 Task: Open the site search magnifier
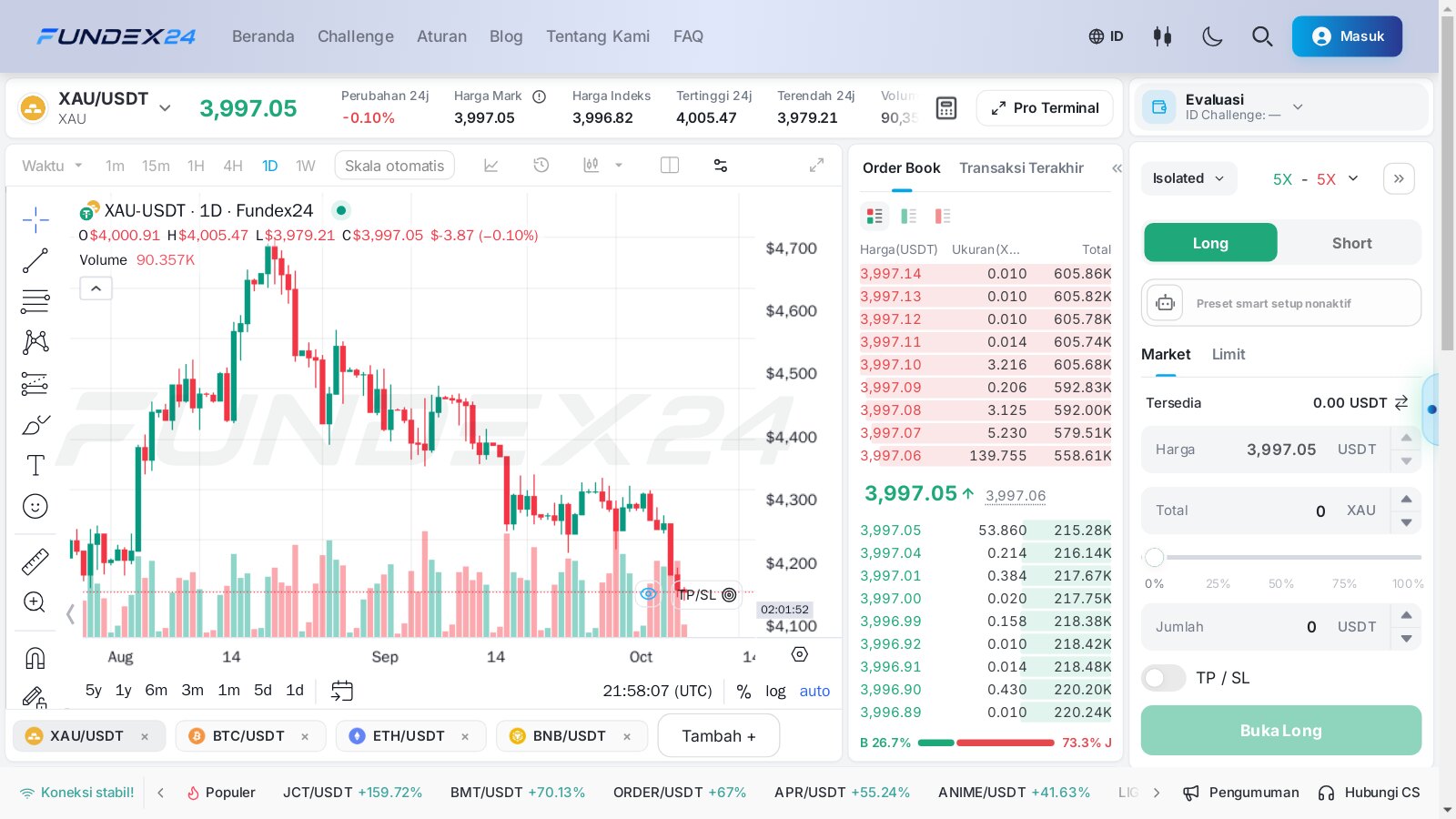click(1262, 36)
